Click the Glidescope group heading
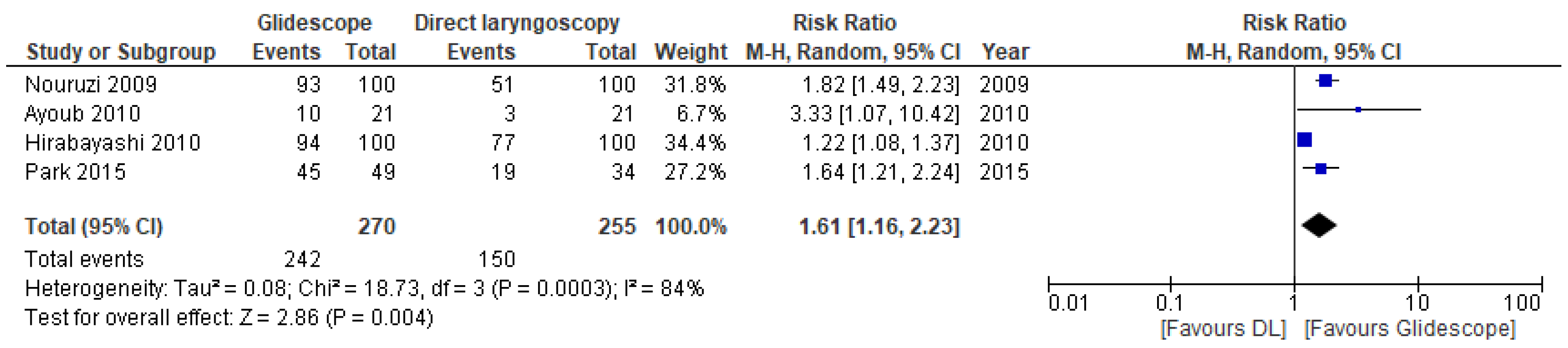The width and height of the screenshot is (1568, 348). click(x=314, y=23)
